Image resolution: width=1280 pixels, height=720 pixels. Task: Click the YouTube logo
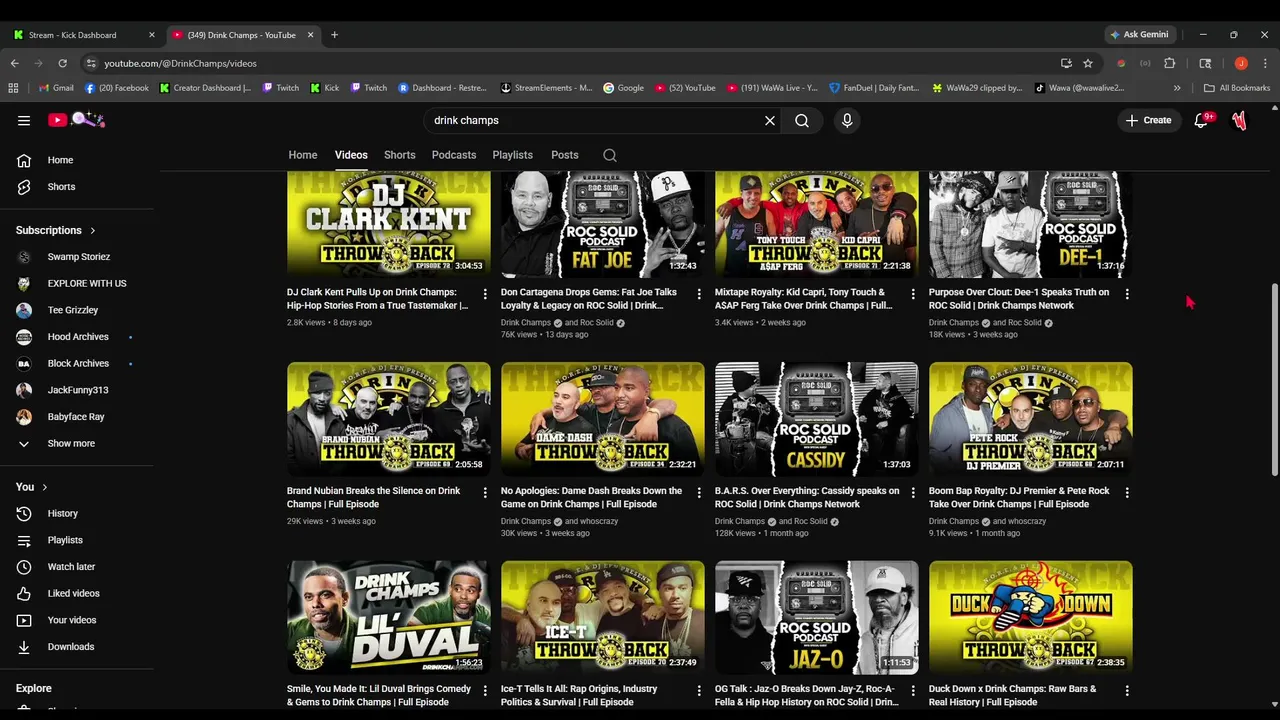click(x=76, y=120)
